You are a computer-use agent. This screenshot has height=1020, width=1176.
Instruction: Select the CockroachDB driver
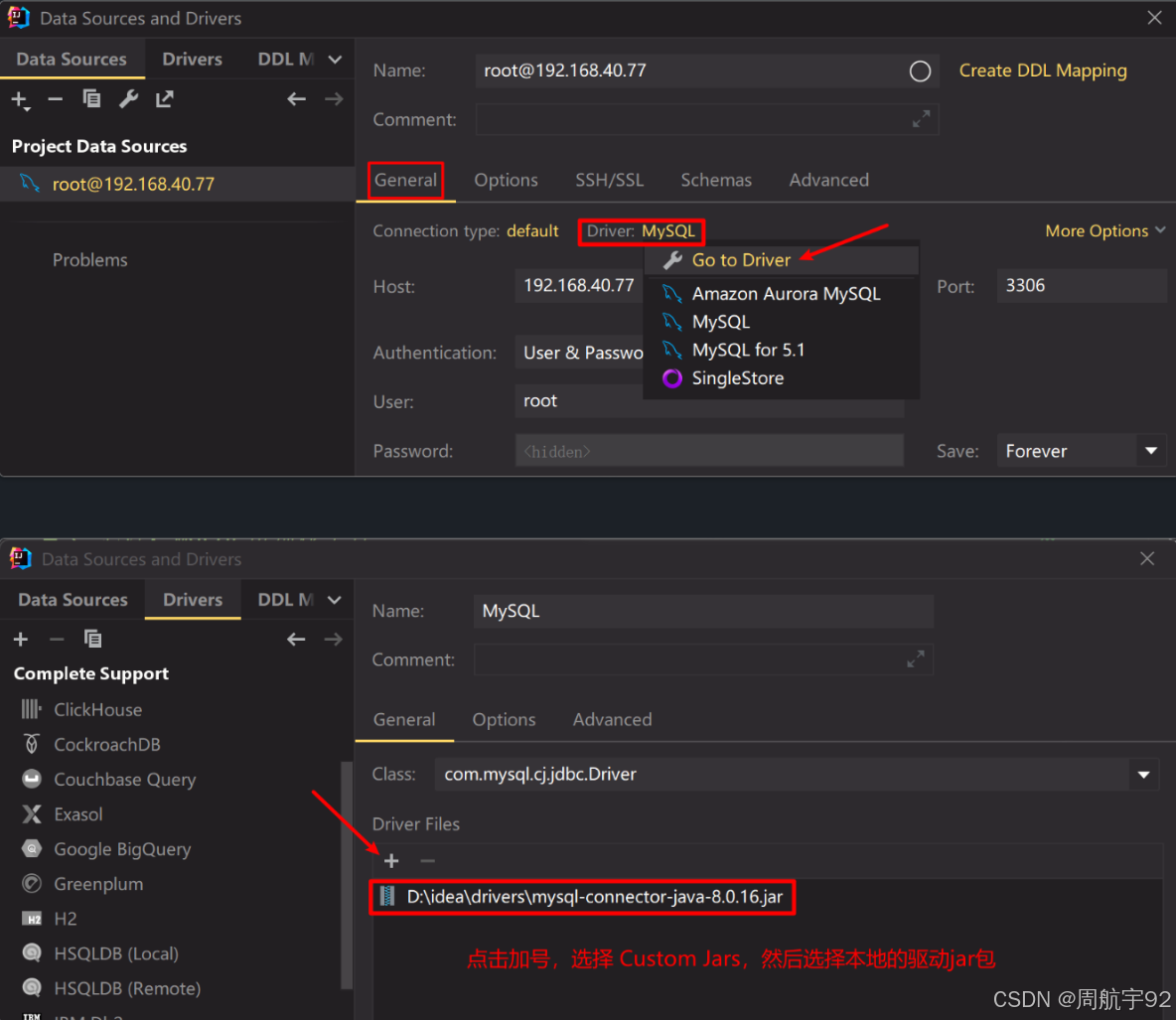[106, 744]
